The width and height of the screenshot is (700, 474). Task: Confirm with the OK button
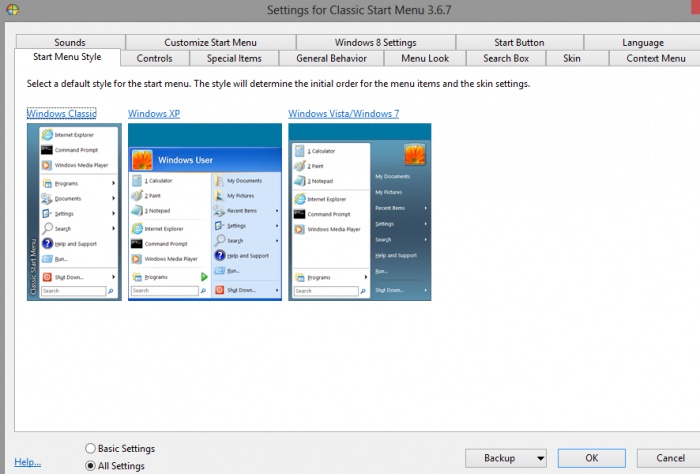click(592, 458)
